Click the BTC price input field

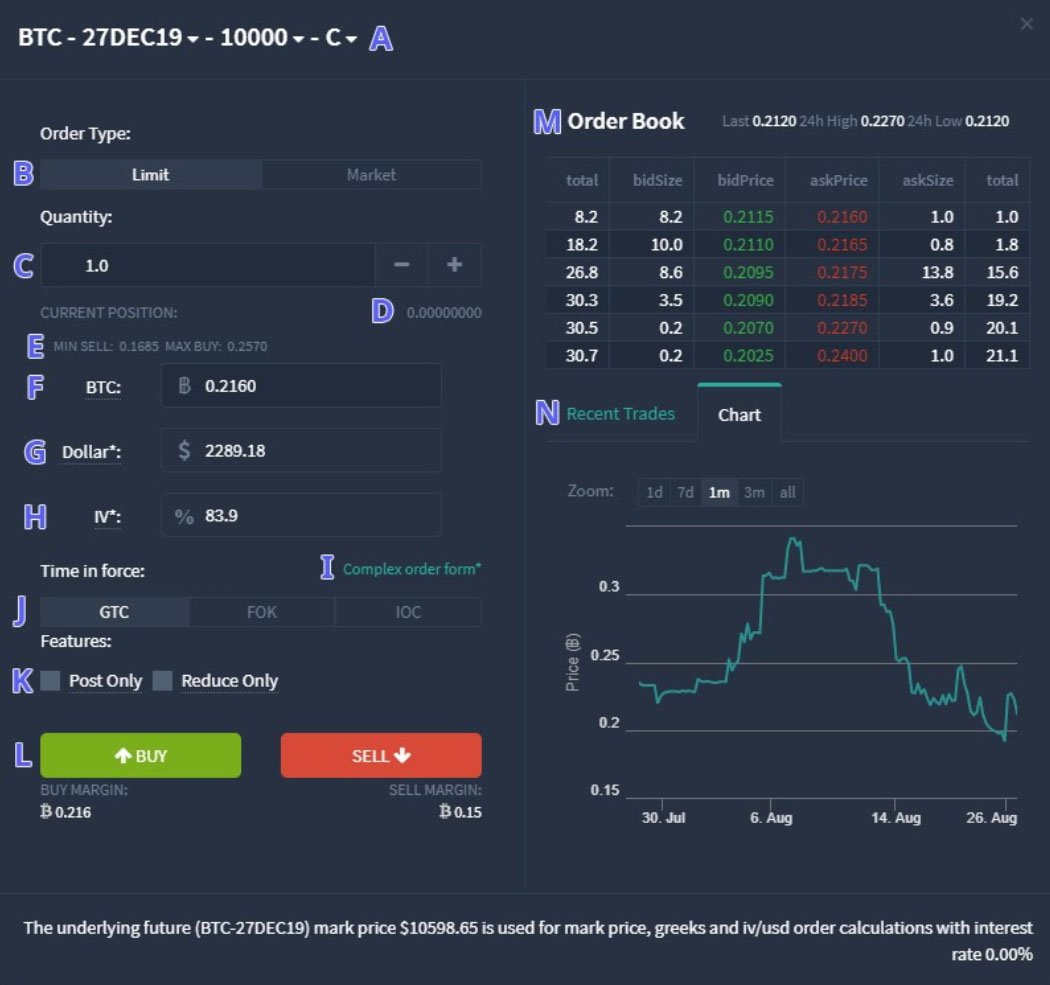point(301,386)
